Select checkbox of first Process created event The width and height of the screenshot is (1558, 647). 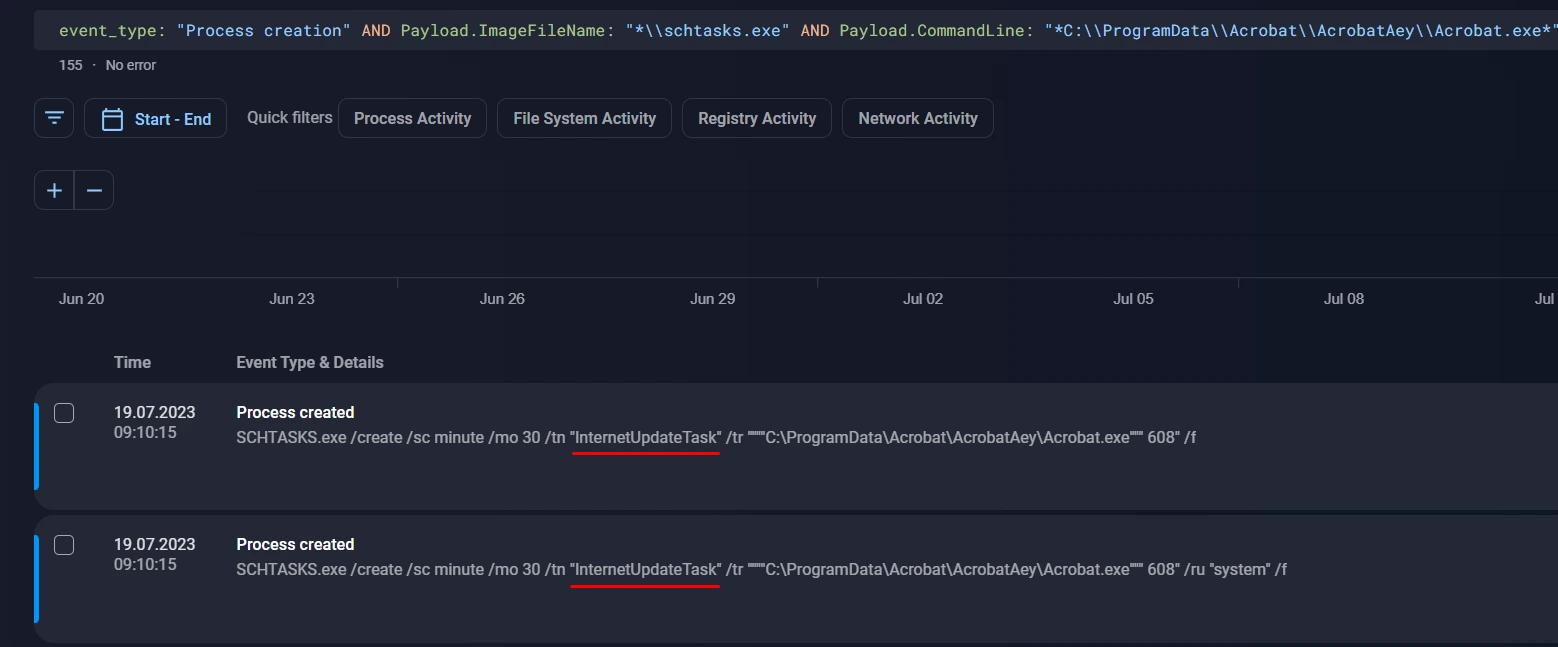[x=64, y=413]
